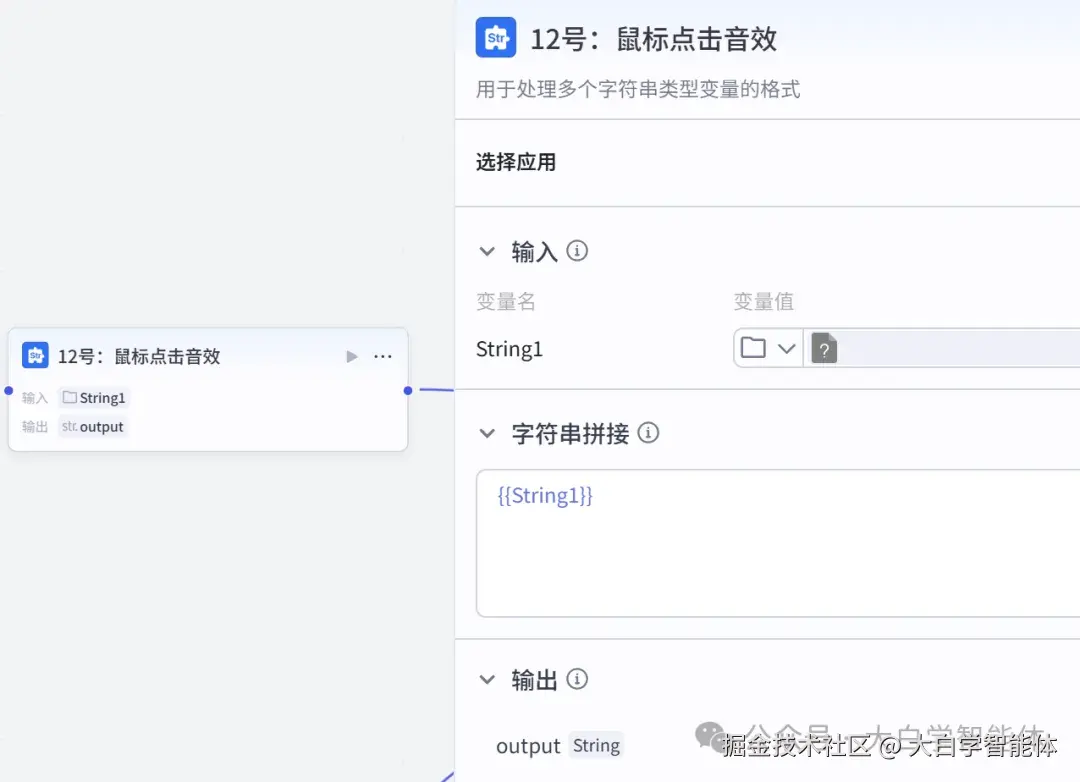Click the info icon beside 输入
1080x782 pixels.
tap(577, 251)
